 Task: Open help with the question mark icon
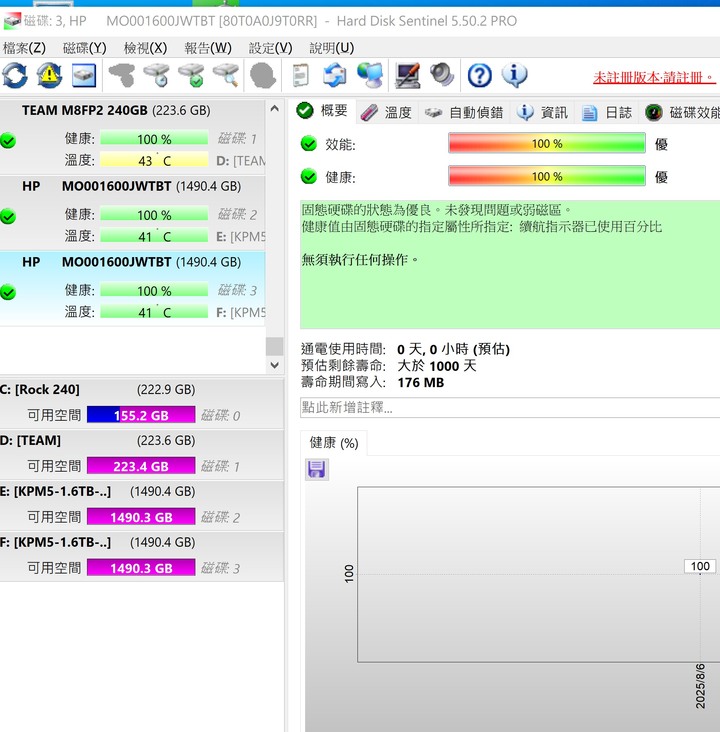[480, 75]
